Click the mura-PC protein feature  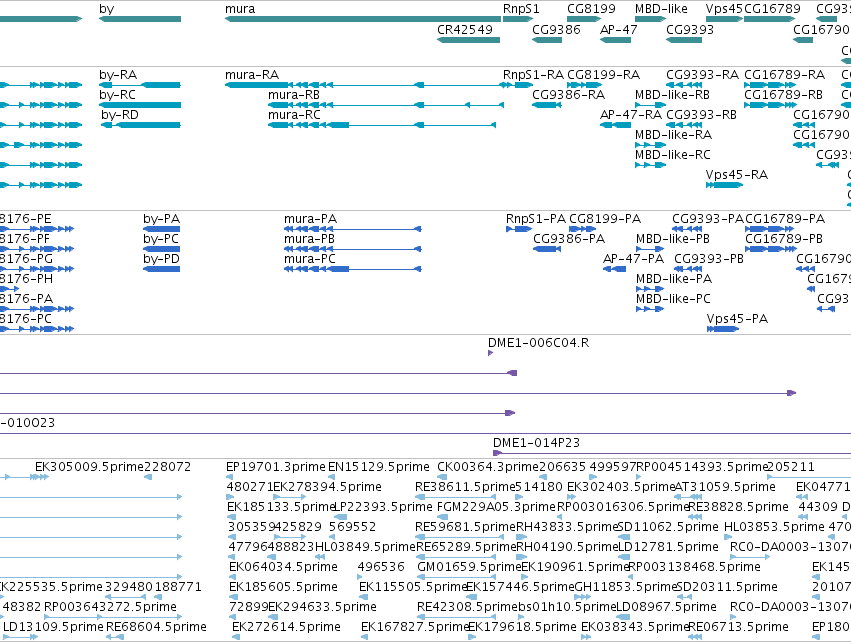353,269
